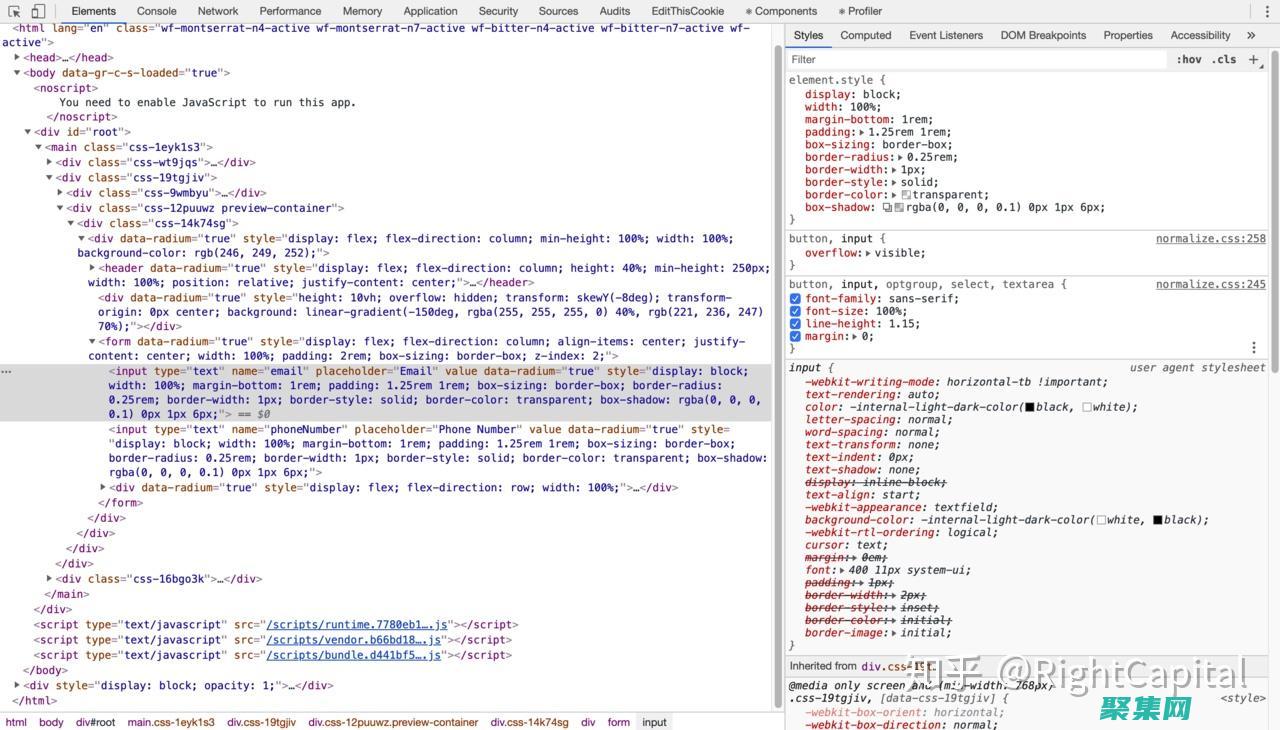Expand the div class css-wt9jqs node
1280x730 pixels.
(50, 162)
